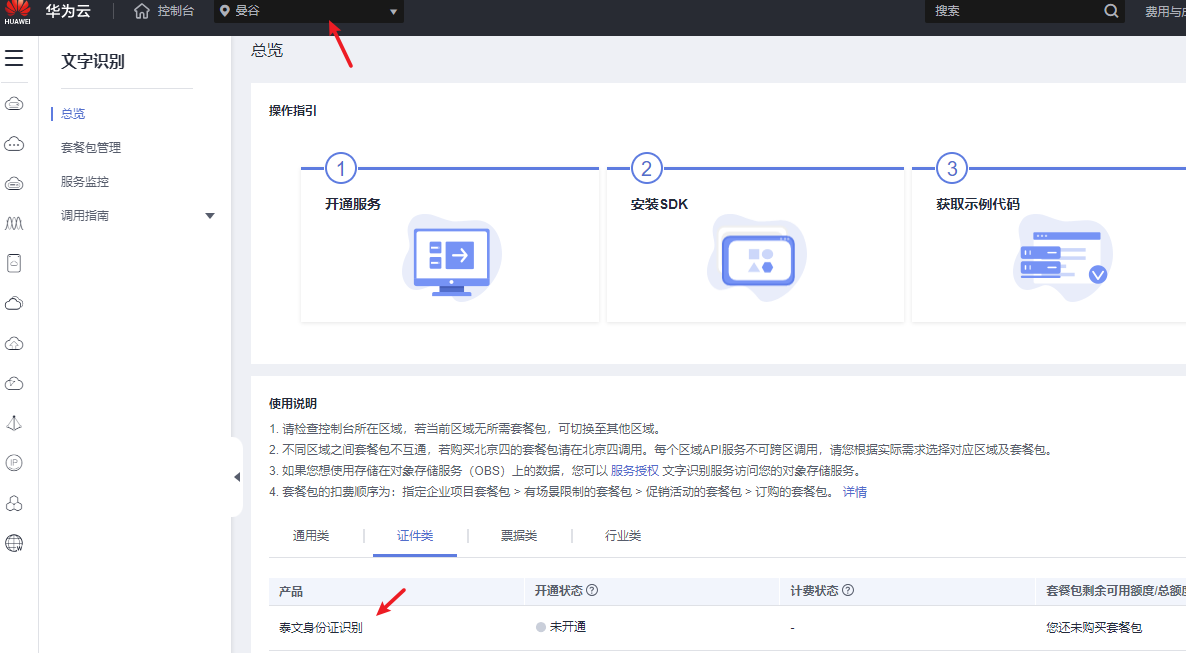Image resolution: width=1186 pixels, height=653 pixels.
Task: Open the 详情 link
Action: (855, 492)
